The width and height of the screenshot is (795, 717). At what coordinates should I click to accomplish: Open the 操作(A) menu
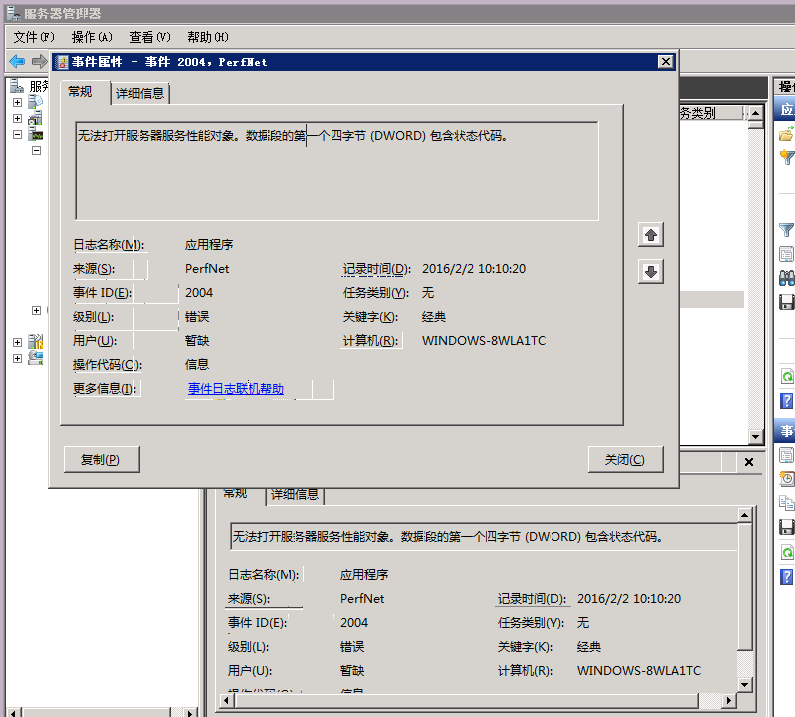92,37
